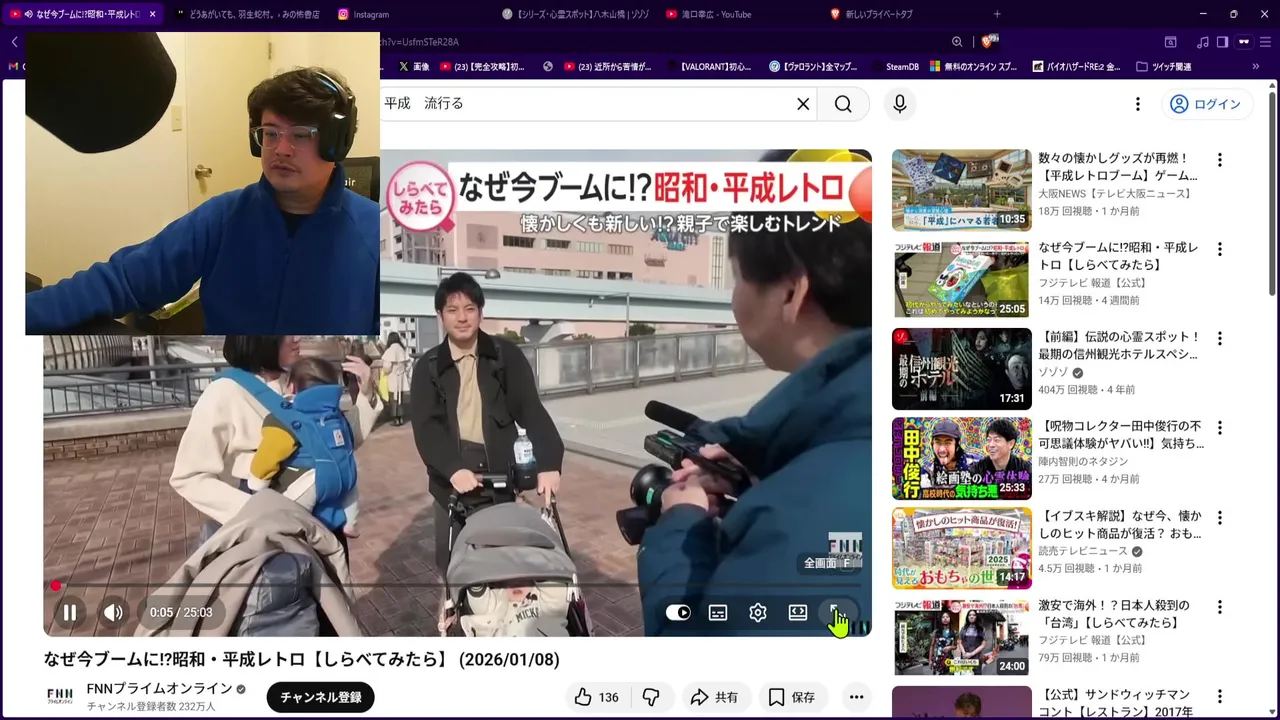Open more actions ellipsis below the video
The height and width of the screenshot is (720, 1280).
click(856, 697)
